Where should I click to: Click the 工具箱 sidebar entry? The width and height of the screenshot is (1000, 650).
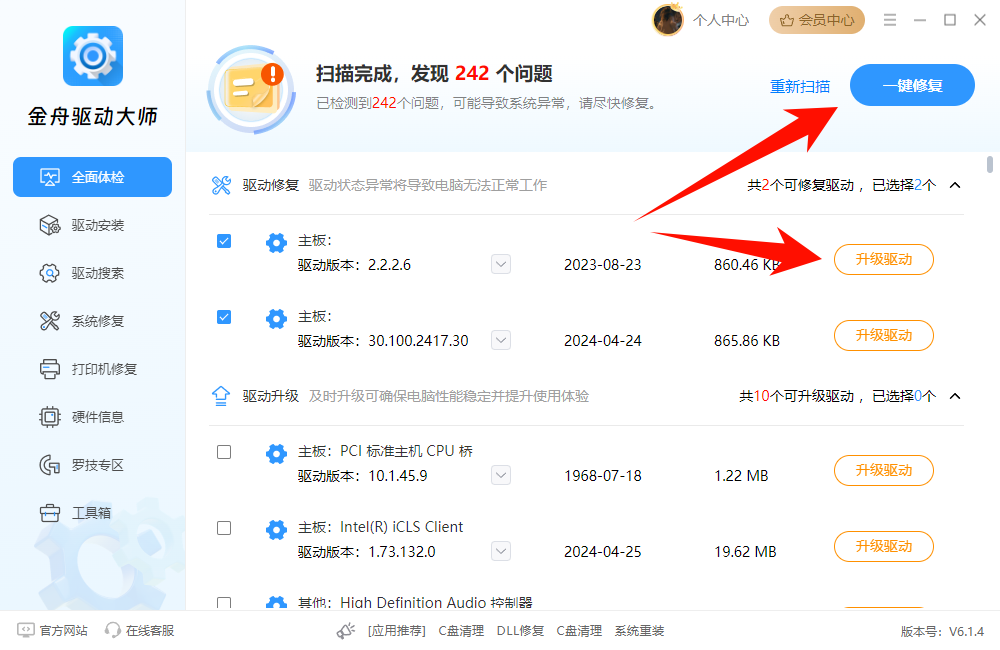[92, 513]
